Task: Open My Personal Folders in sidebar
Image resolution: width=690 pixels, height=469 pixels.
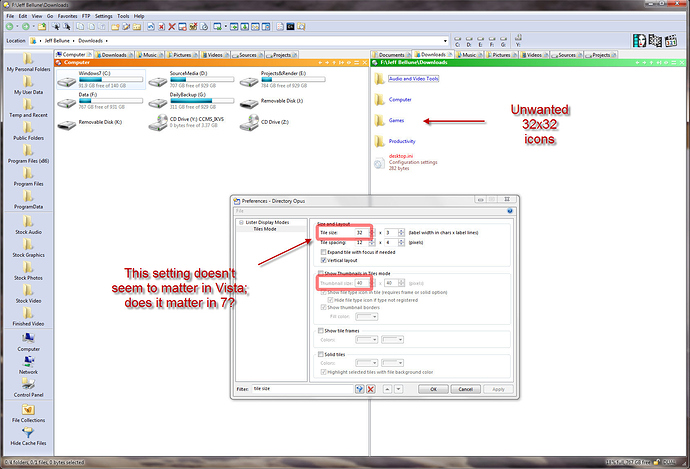Action: pos(28,62)
